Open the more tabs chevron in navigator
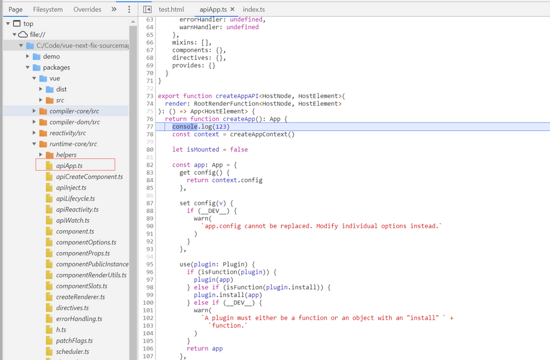The width and height of the screenshot is (550, 360). coord(114,9)
